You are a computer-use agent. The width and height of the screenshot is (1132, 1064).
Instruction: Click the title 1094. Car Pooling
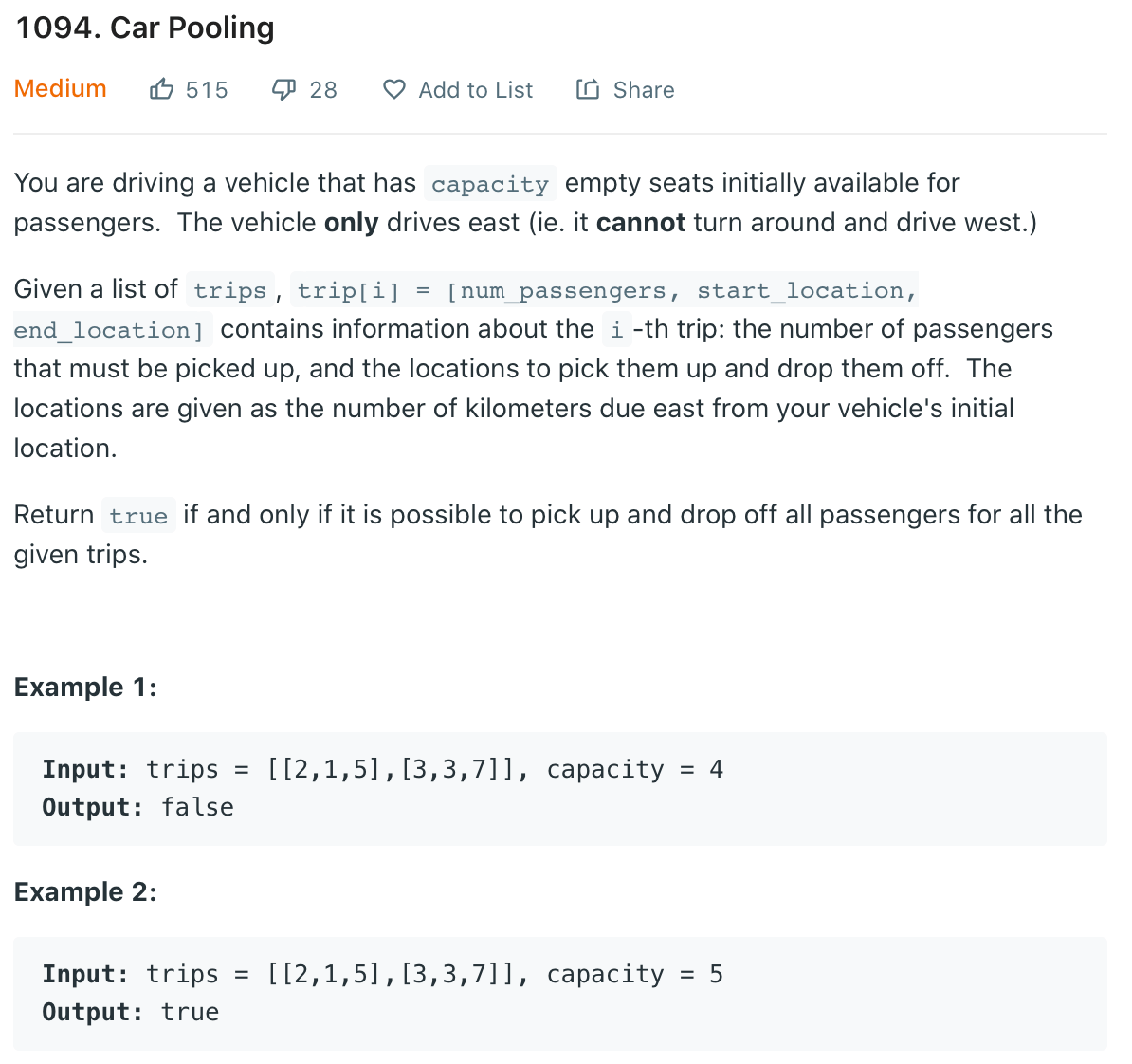[143, 28]
